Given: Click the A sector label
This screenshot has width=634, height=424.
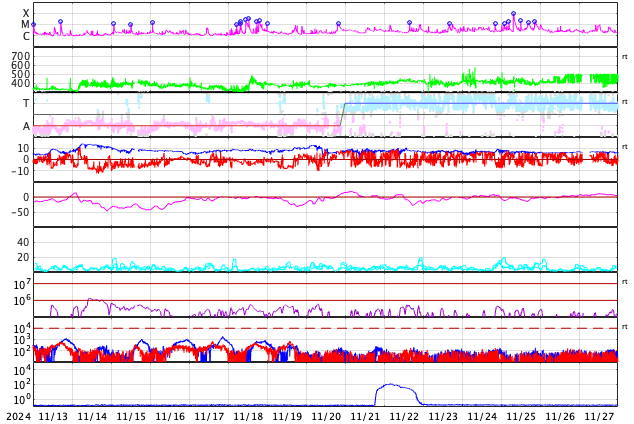Looking at the screenshot, I should point(26,127).
